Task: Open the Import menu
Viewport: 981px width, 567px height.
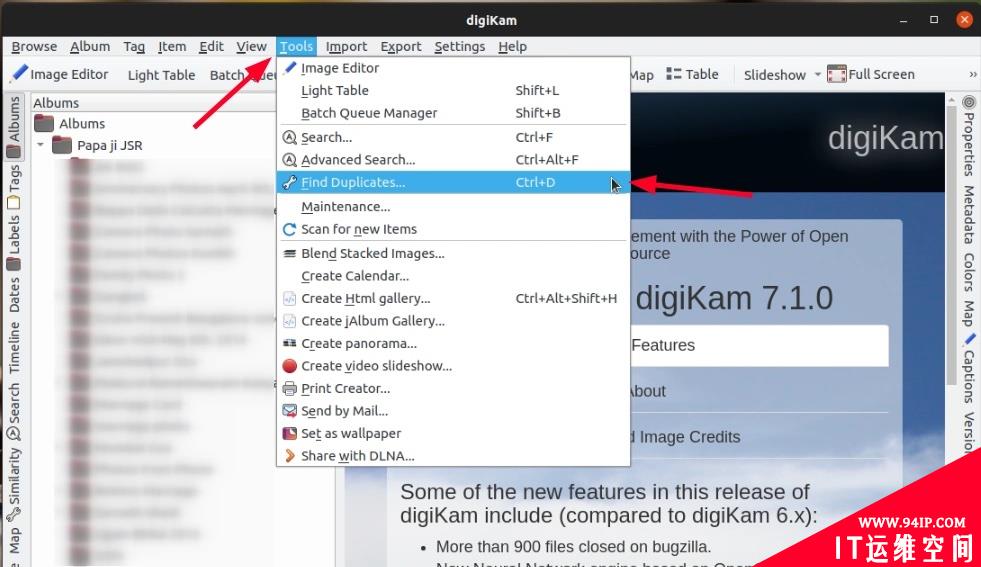Action: tap(347, 46)
